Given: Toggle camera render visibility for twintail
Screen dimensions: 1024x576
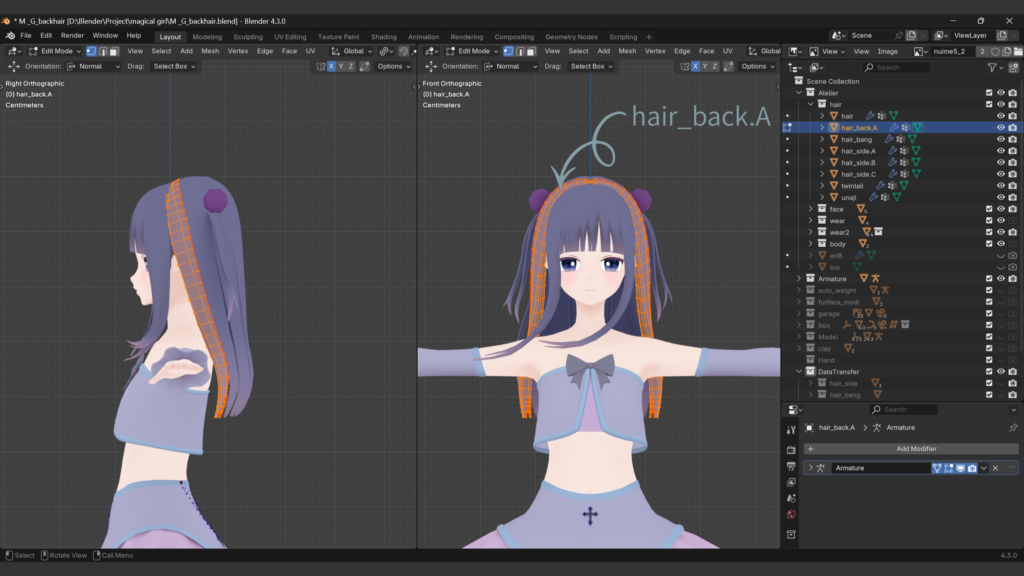Looking at the screenshot, I should pyautogui.click(x=1012, y=185).
